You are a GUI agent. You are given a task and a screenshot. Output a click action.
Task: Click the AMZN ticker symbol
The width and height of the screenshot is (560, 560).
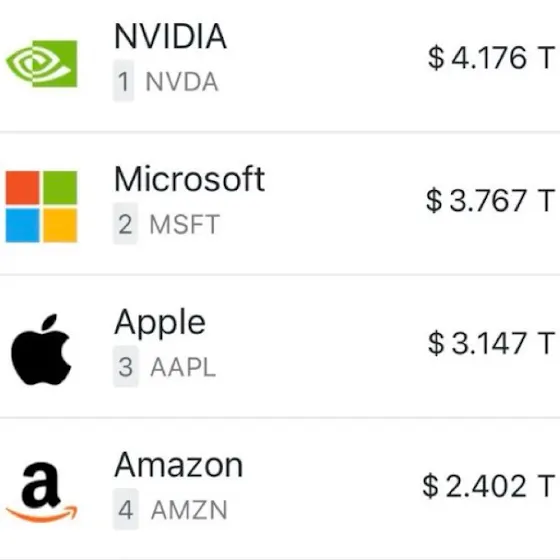coord(189,510)
